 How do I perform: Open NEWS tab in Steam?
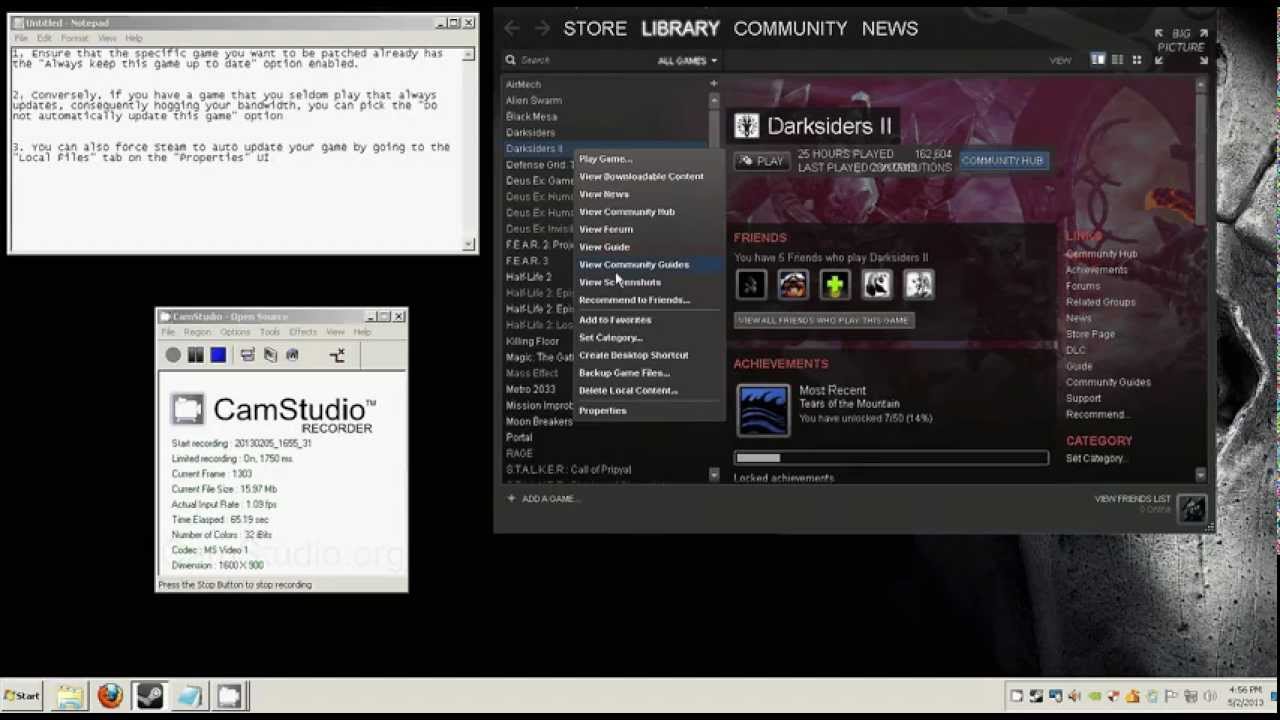coord(889,29)
